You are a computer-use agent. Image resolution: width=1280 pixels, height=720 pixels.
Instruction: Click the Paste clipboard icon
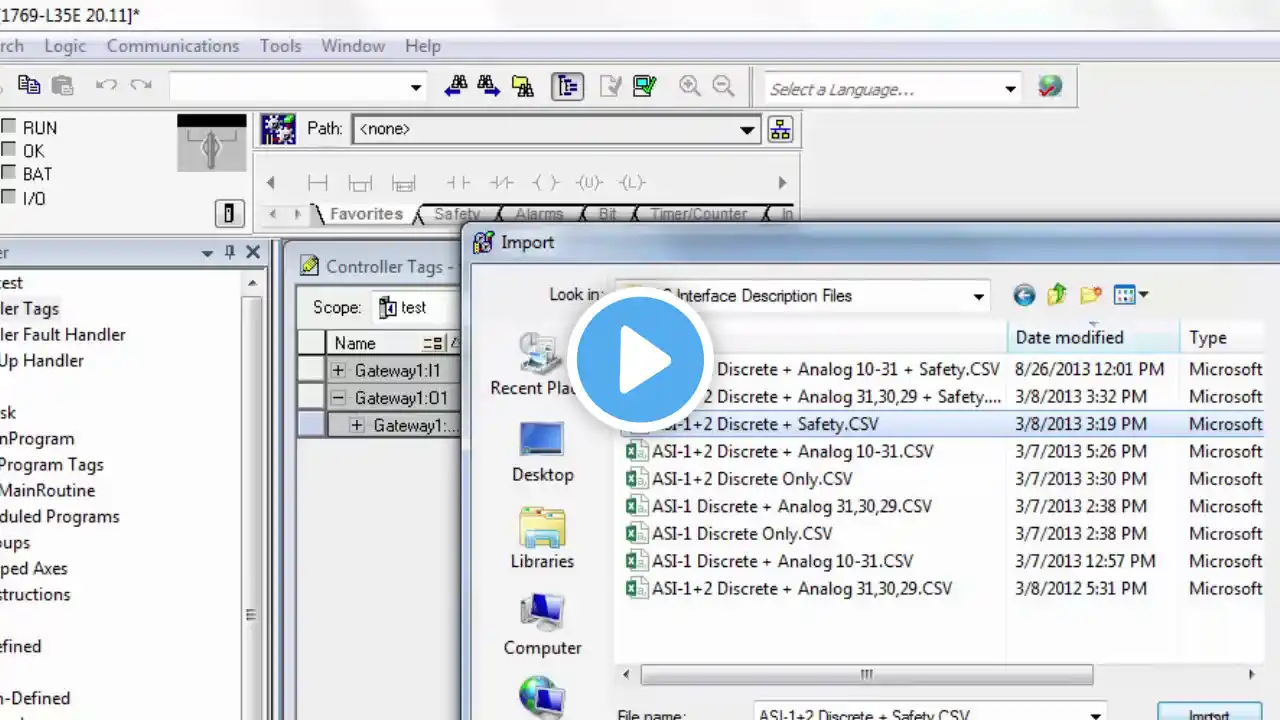[62, 86]
